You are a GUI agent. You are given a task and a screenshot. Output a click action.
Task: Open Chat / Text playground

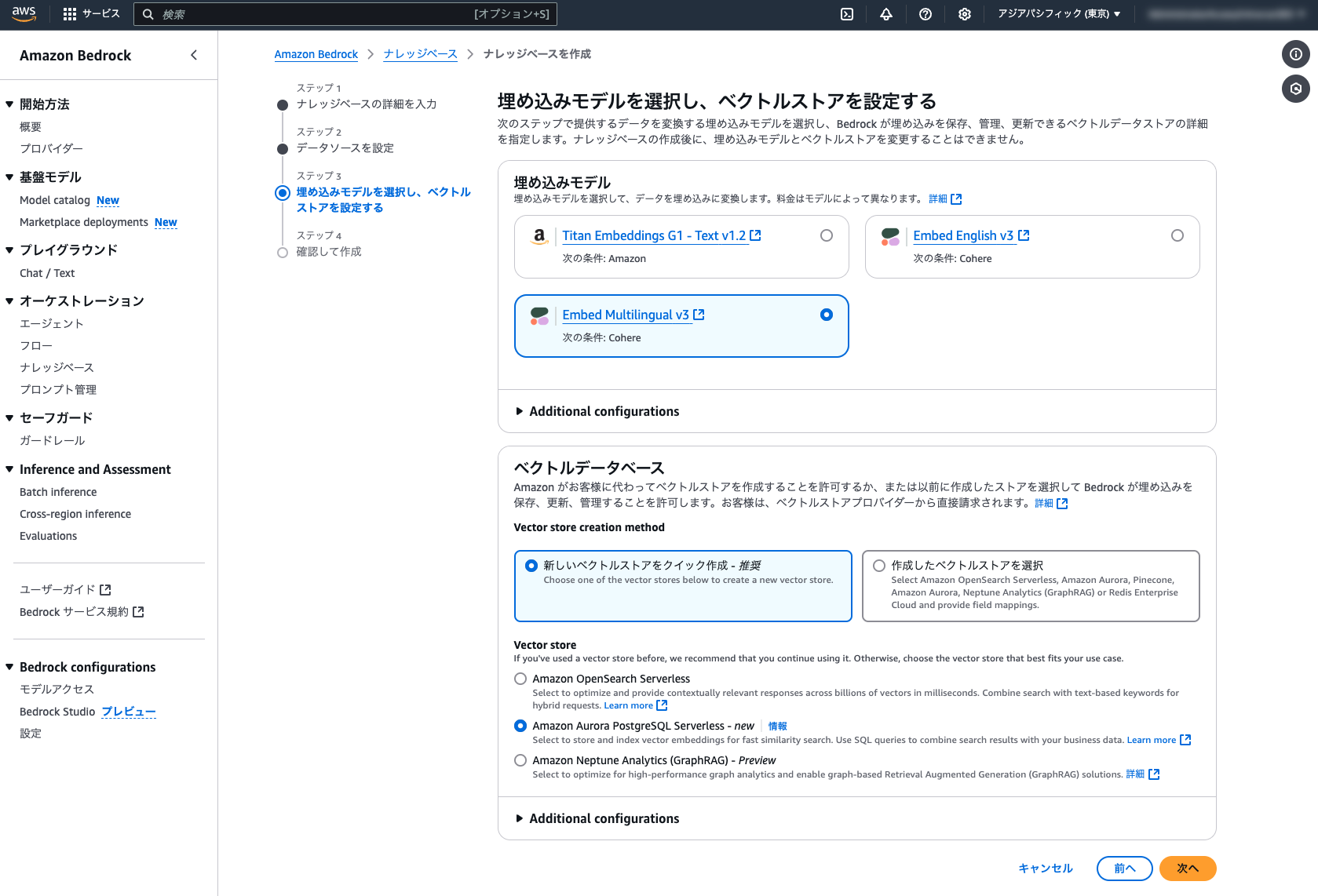(x=47, y=273)
